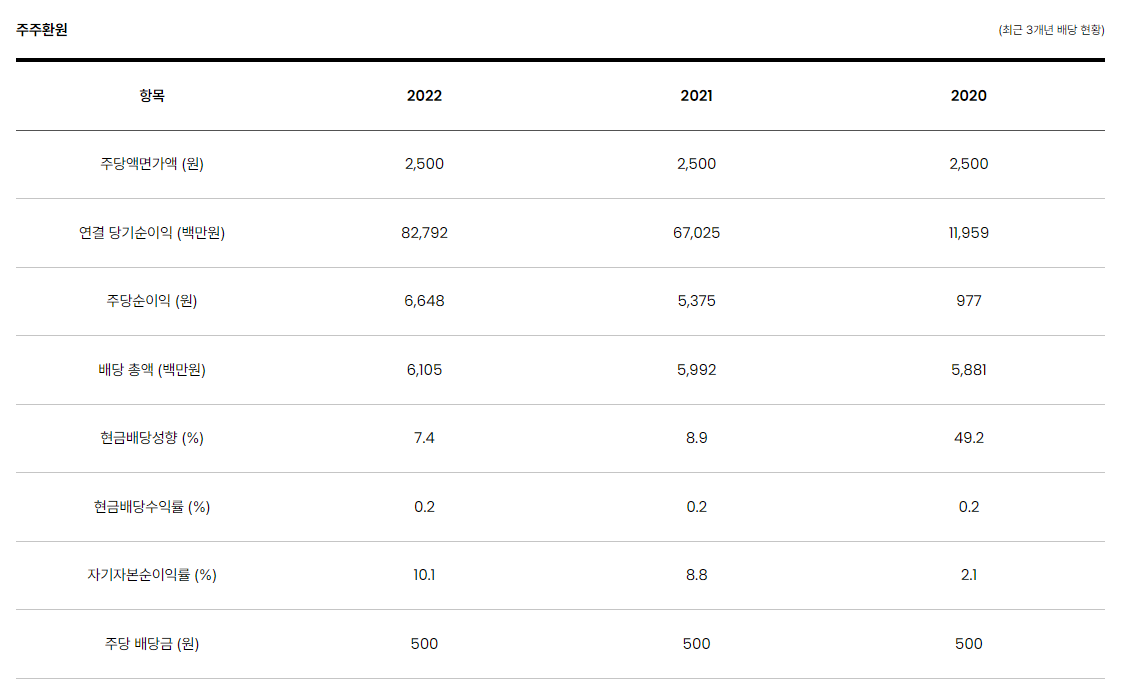Click the 주당순이익 (원) row label
Viewport: 1128px width, 687px height.
[152, 301]
